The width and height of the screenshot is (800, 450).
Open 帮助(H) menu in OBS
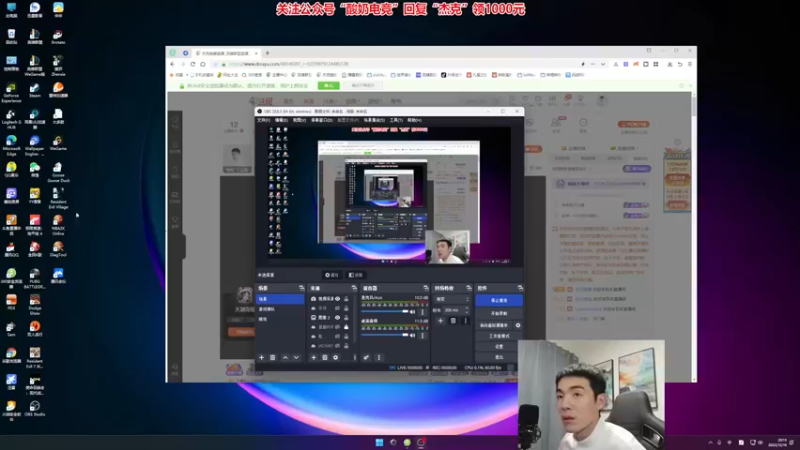coord(414,120)
